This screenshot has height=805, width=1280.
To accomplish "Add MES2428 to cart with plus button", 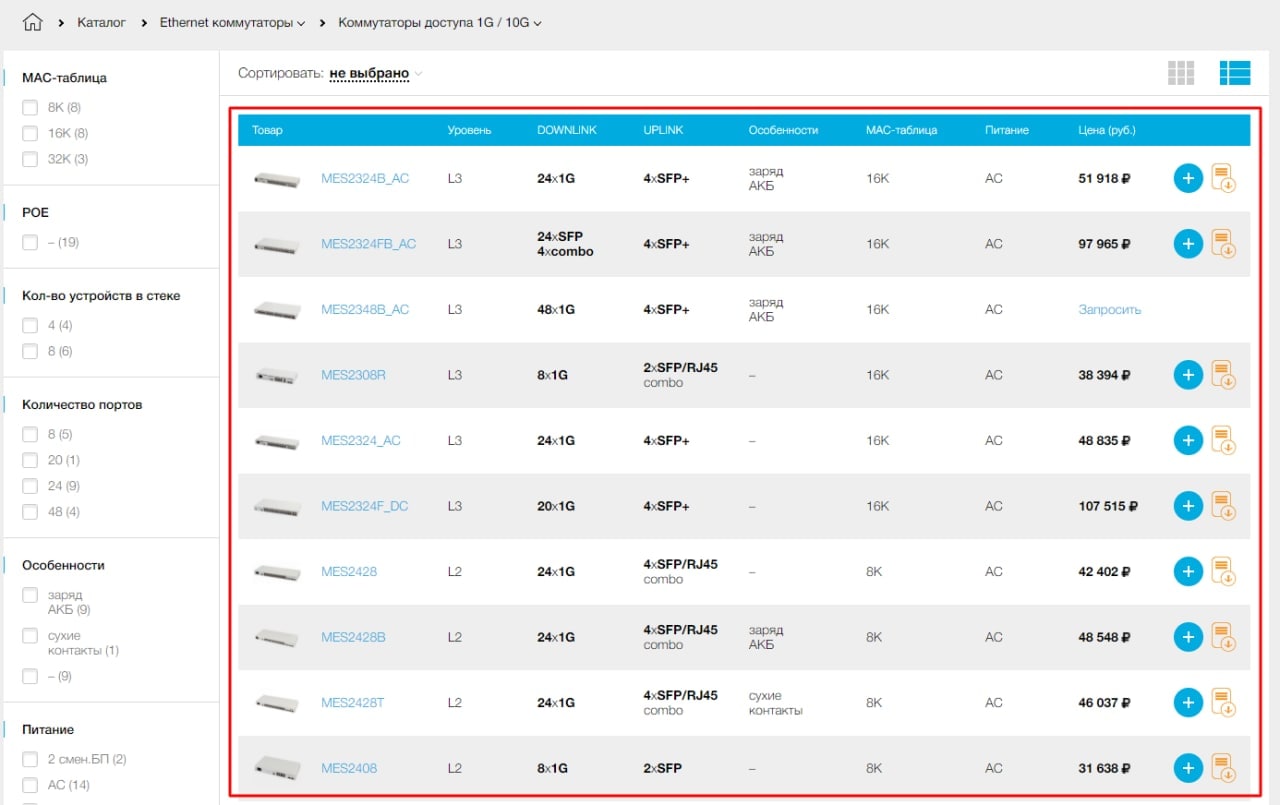I will (x=1188, y=572).
